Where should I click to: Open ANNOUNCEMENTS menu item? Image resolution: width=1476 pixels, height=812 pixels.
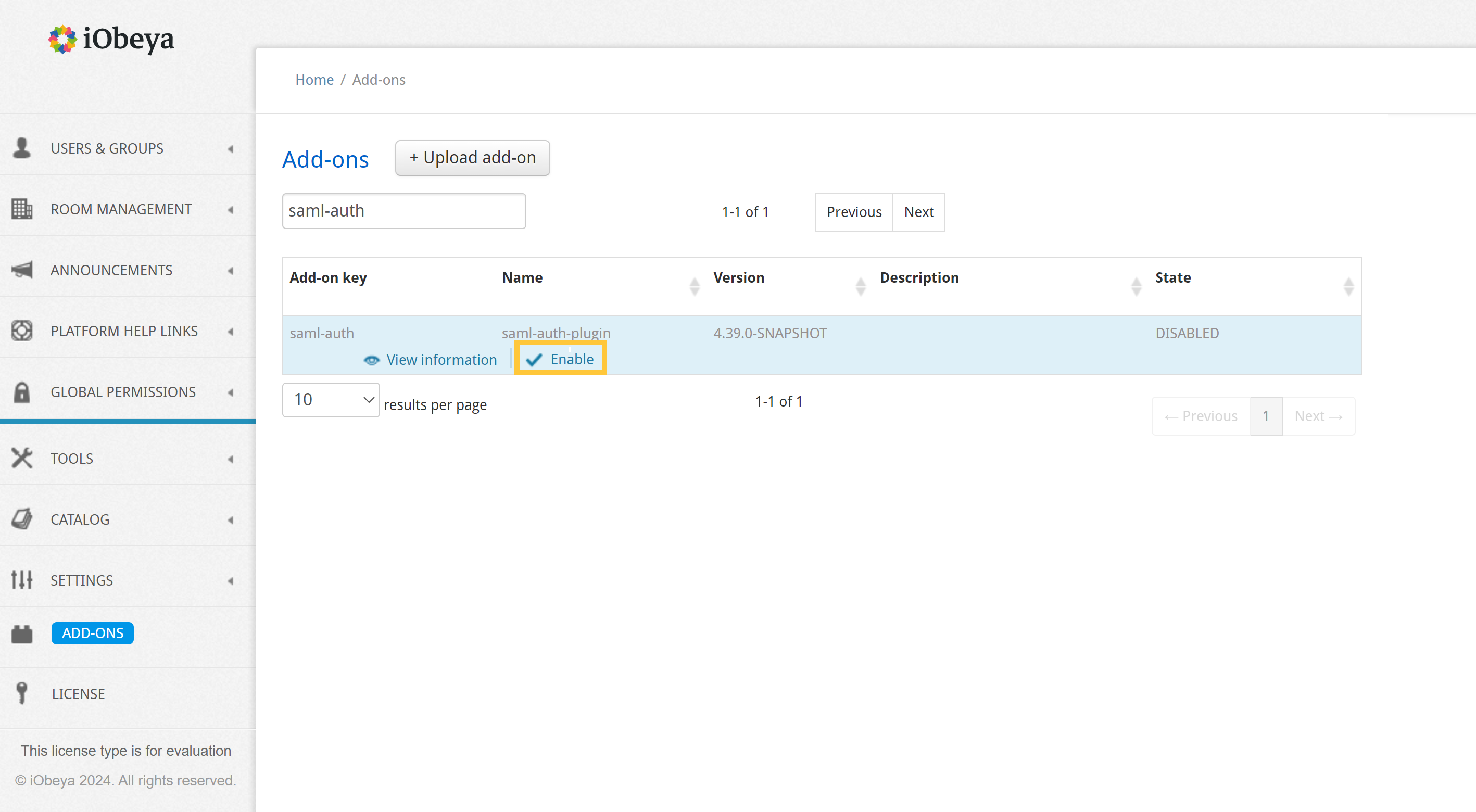pyautogui.click(x=111, y=270)
